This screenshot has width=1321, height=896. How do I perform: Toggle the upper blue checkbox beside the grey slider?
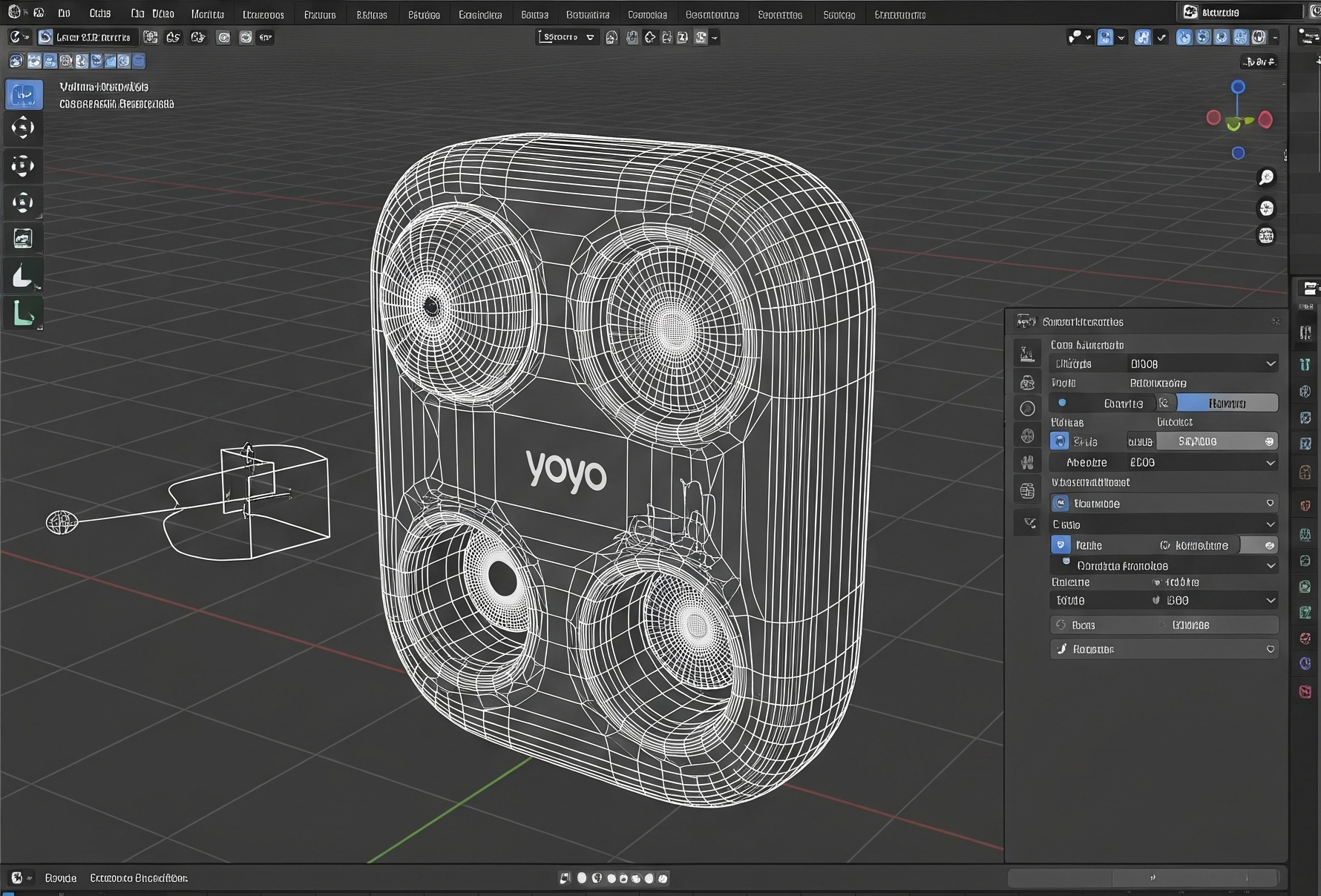(x=1060, y=441)
